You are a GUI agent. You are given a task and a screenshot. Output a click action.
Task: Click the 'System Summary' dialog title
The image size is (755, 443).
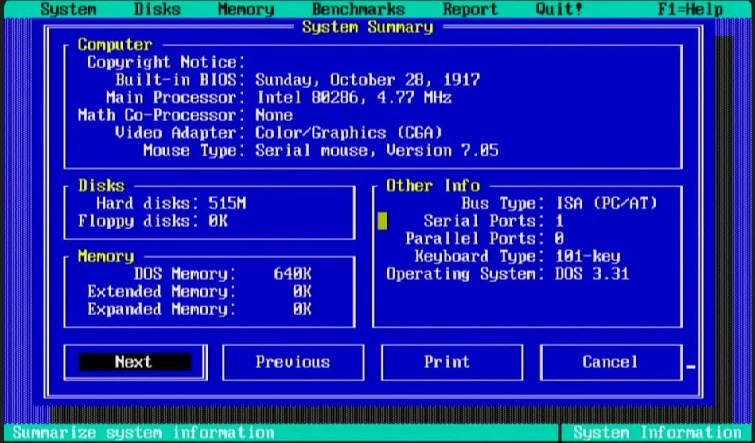pyautogui.click(x=368, y=27)
